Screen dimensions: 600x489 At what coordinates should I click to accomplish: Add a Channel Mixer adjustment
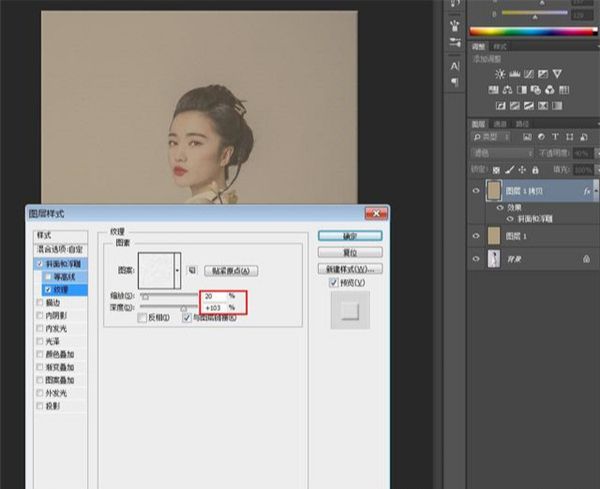point(550,90)
